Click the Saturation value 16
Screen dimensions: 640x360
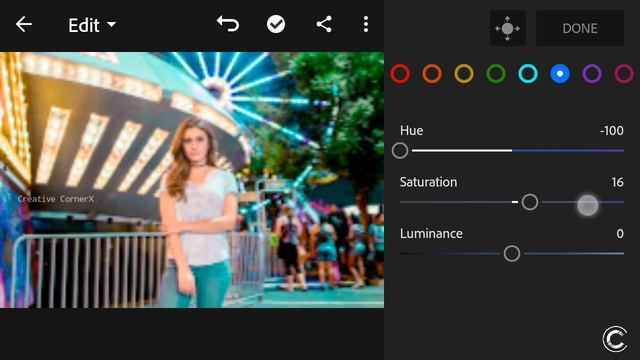618,182
